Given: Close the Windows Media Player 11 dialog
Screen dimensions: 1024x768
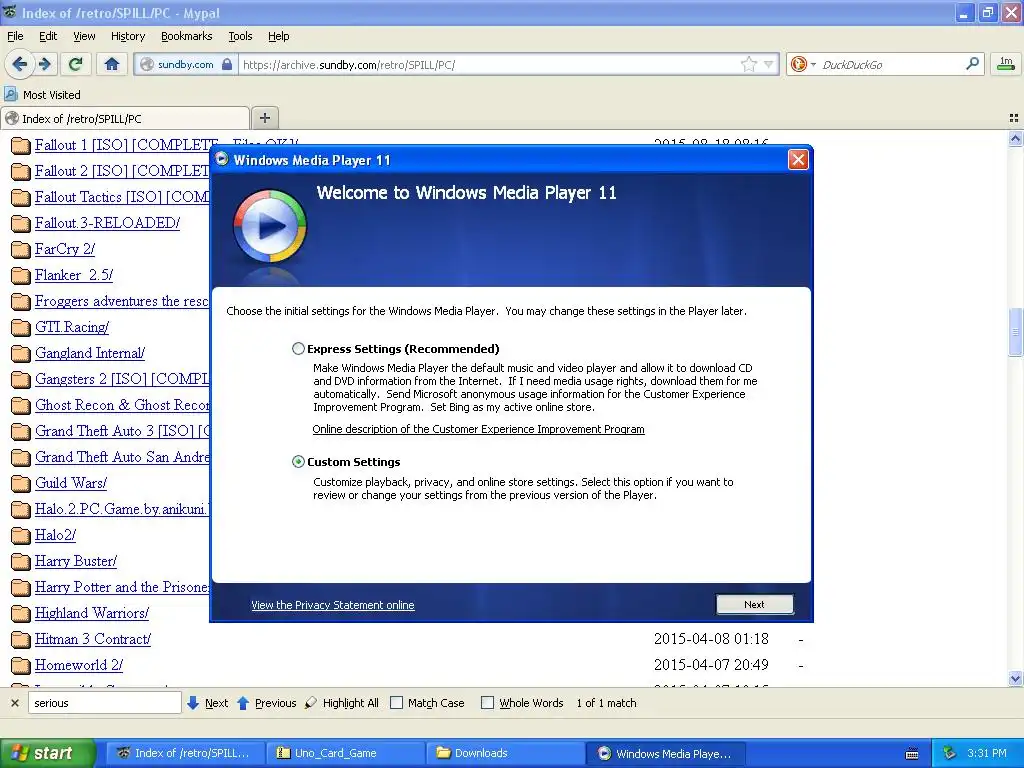Looking at the screenshot, I should (798, 160).
